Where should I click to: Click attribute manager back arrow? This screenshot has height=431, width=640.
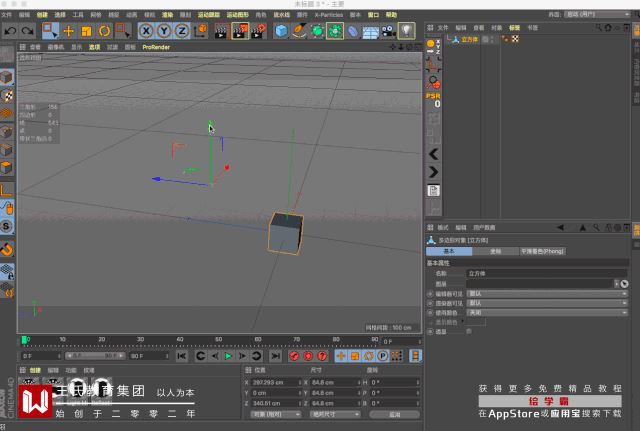click(560, 228)
